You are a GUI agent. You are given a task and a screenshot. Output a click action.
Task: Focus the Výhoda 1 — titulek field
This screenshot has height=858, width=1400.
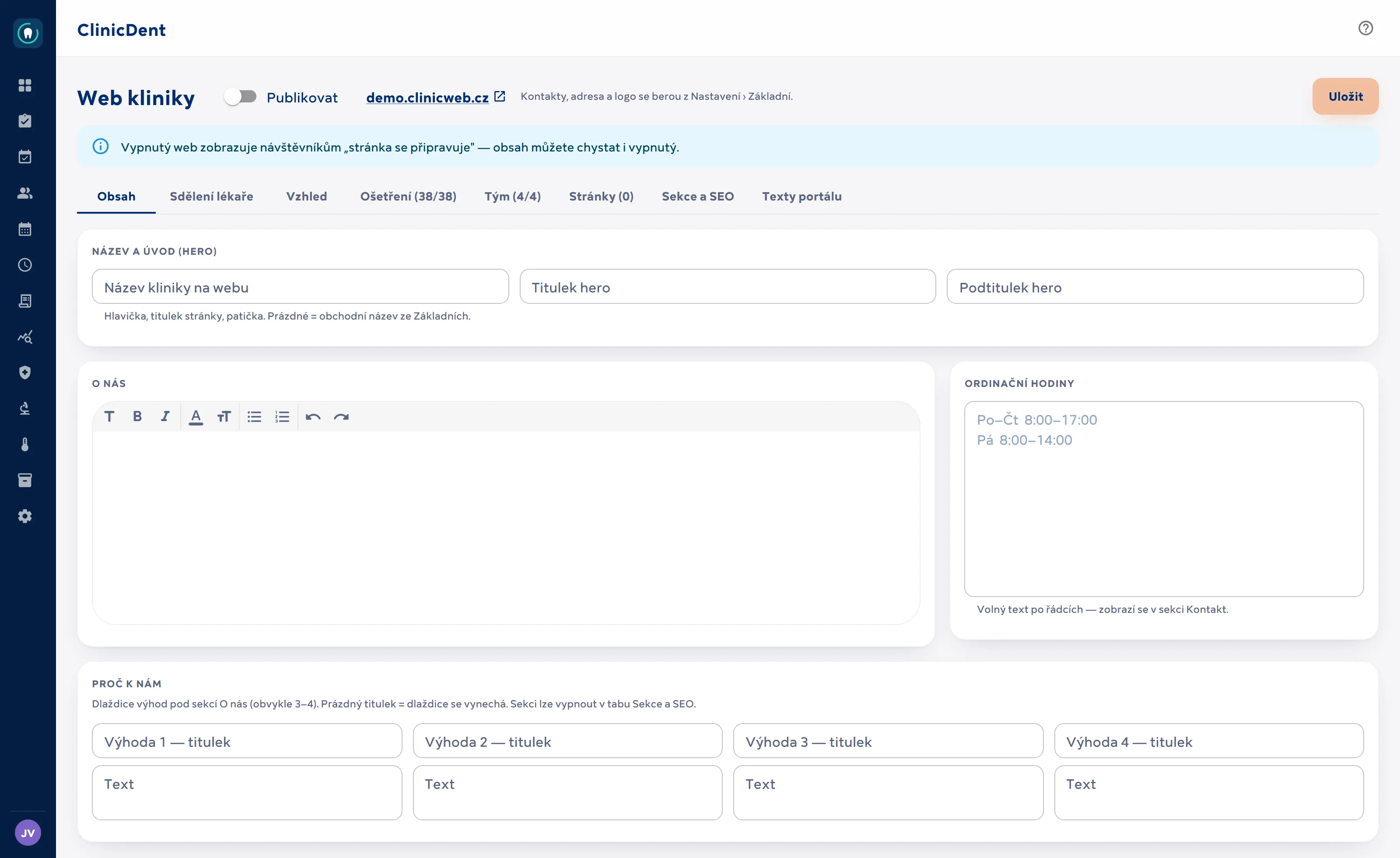(247, 741)
